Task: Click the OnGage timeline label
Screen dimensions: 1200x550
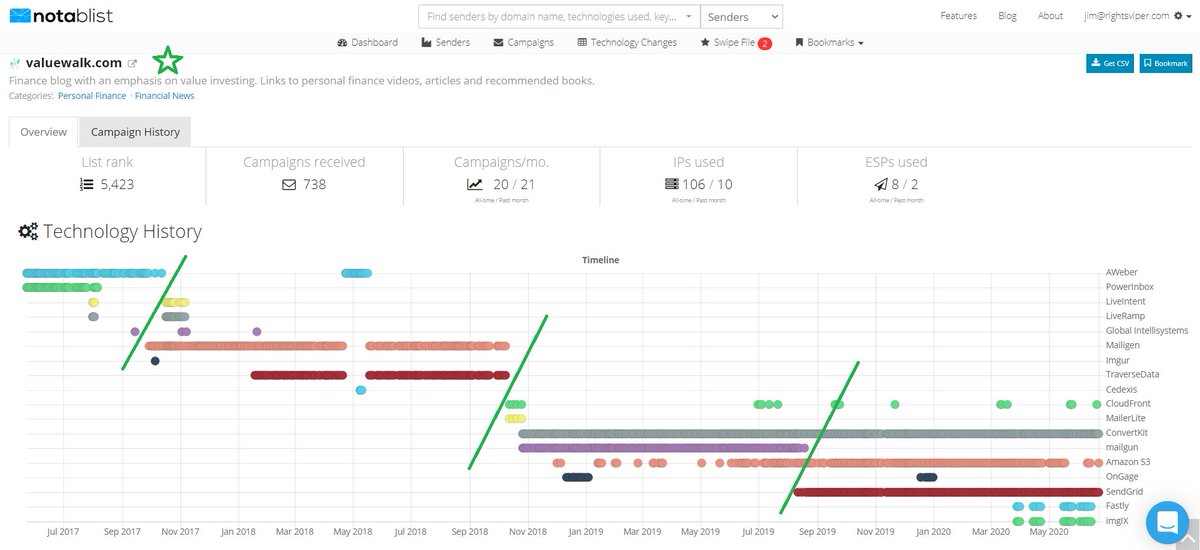Action: [1122, 477]
